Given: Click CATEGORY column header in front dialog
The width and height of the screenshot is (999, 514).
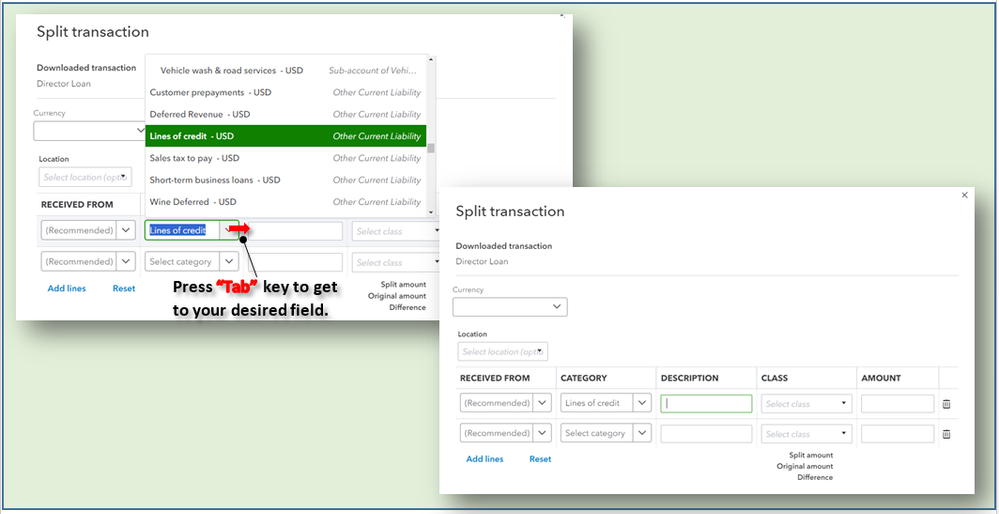Looking at the screenshot, I should tap(584, 378).
